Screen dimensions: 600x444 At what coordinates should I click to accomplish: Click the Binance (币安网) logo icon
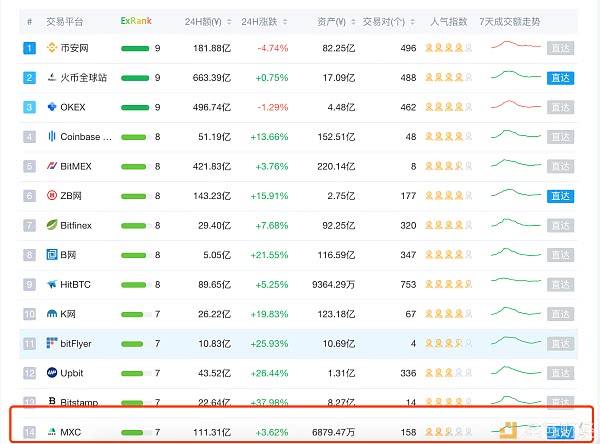[52, 47]
